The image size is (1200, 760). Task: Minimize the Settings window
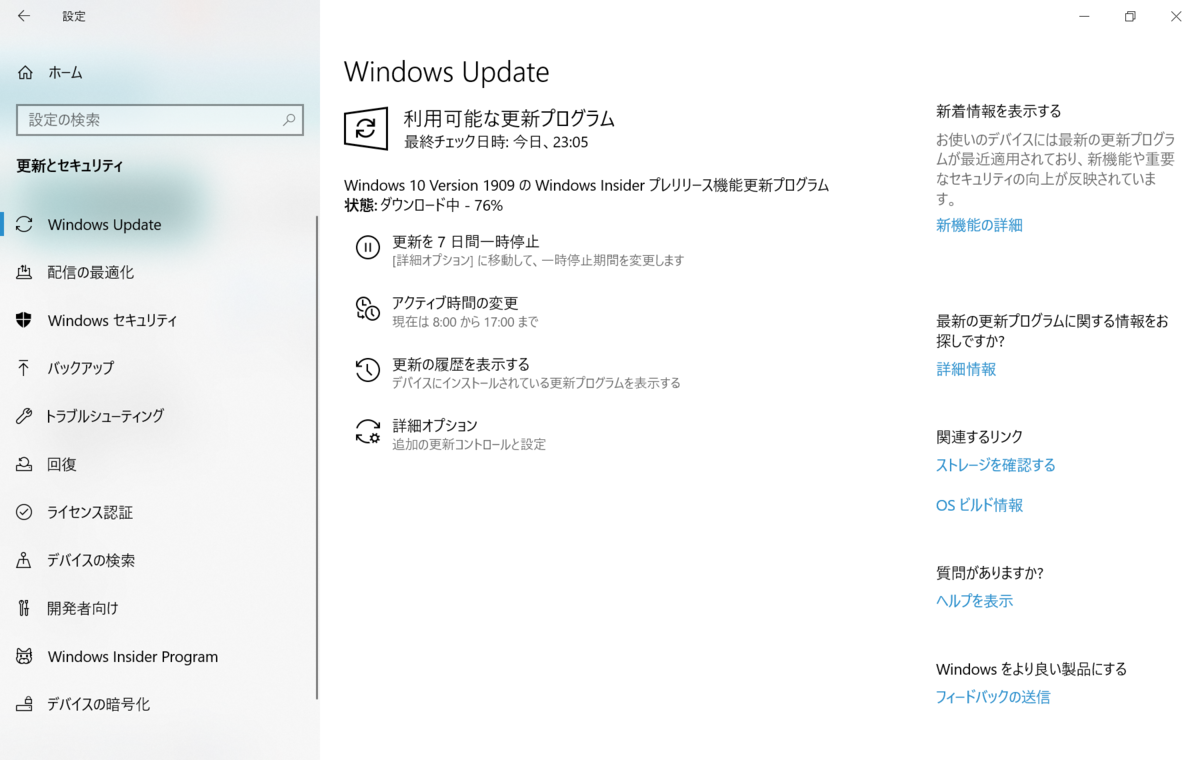click(x=1084, y=16)
